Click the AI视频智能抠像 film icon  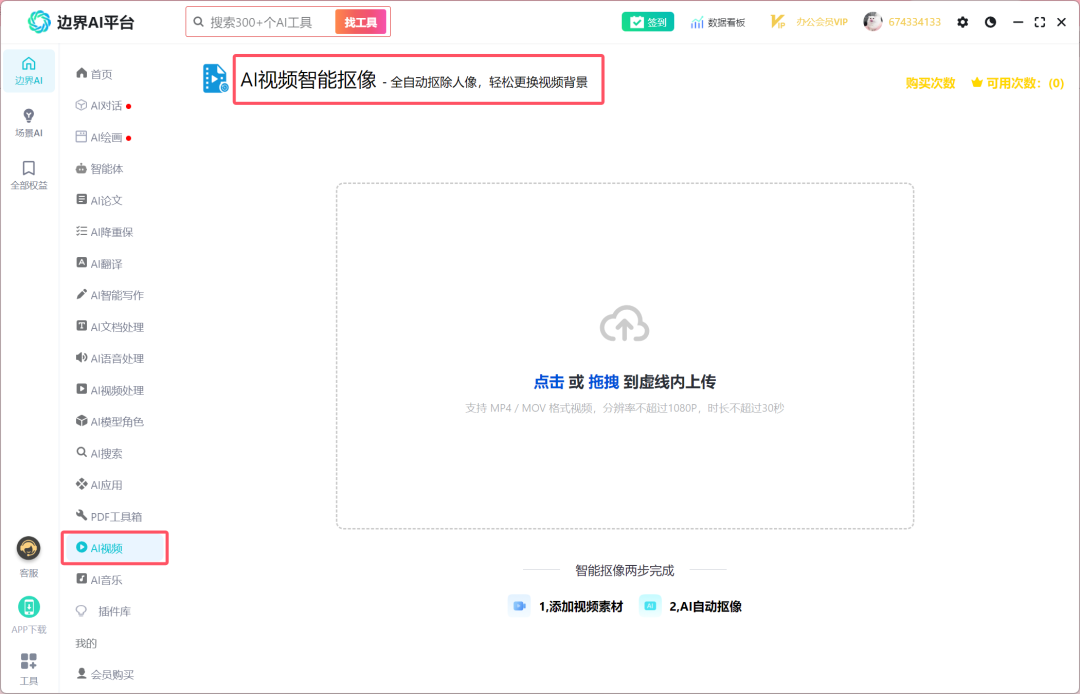coord(215,78)
